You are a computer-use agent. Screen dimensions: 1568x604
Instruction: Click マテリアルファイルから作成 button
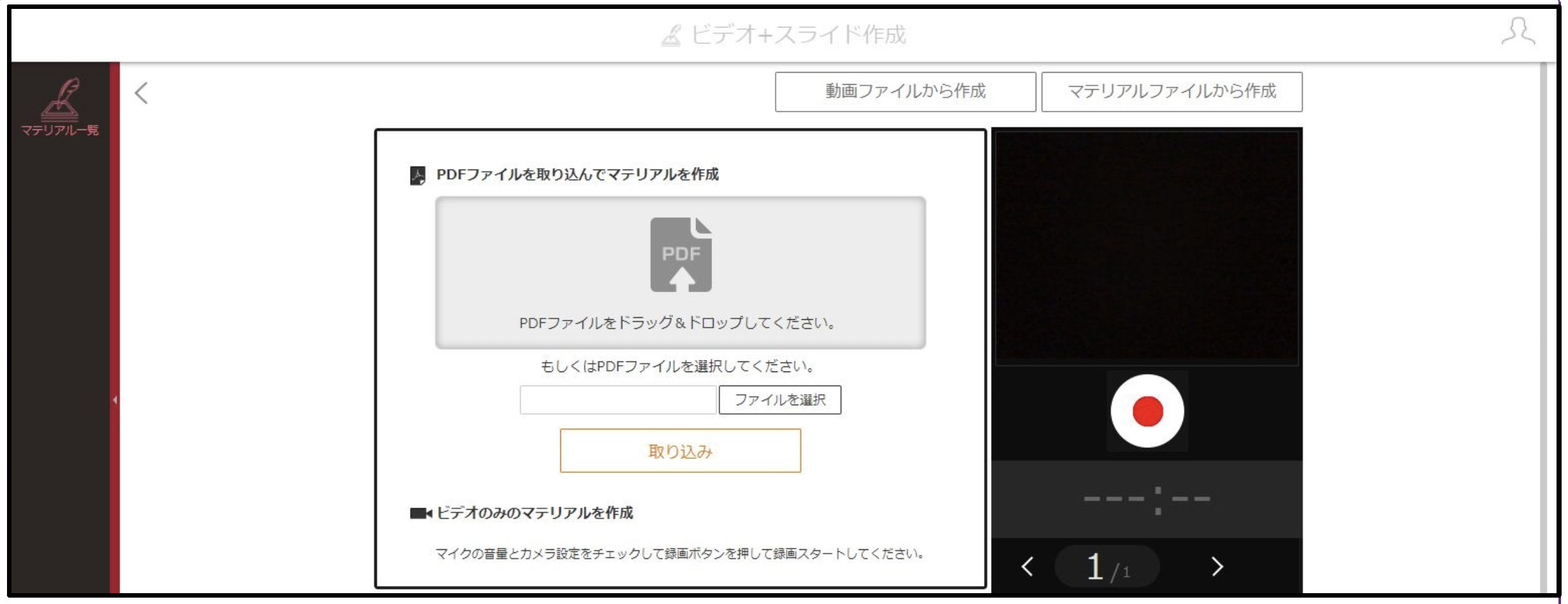(x=1172, y=92)
